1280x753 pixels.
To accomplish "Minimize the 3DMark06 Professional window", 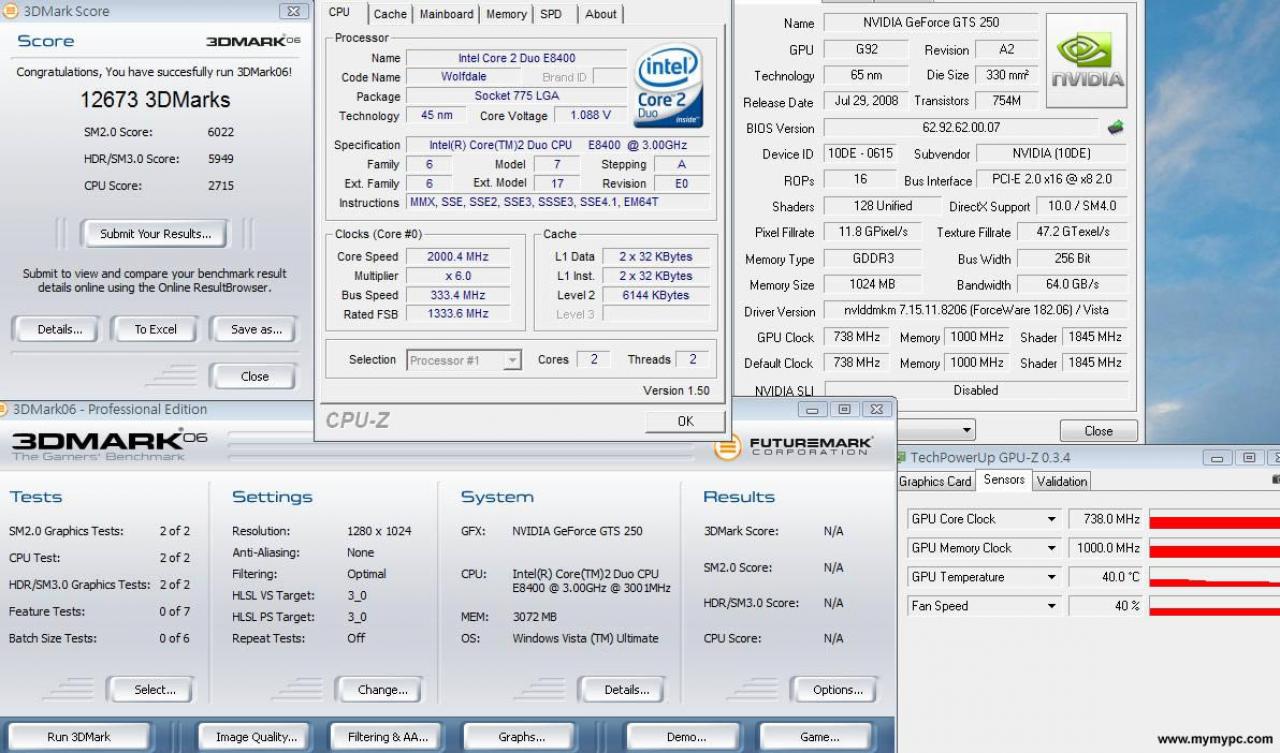I will (813, 409).
